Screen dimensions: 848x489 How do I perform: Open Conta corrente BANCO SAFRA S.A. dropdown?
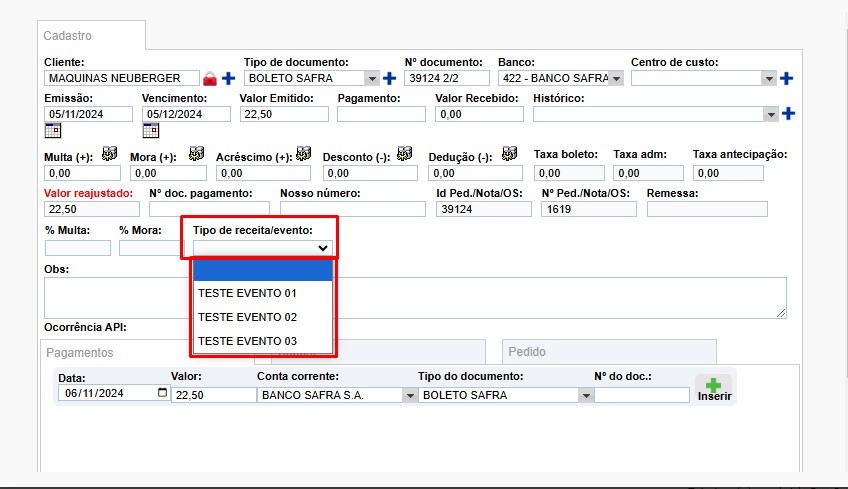click(410, 395)
